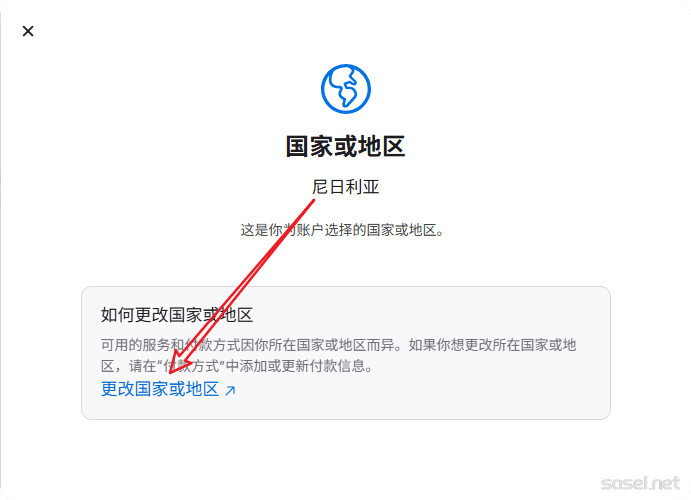Click the blue globe icon
Viewport: 691px width, 500px height.
pyautogui.click(x=346, y=89)
